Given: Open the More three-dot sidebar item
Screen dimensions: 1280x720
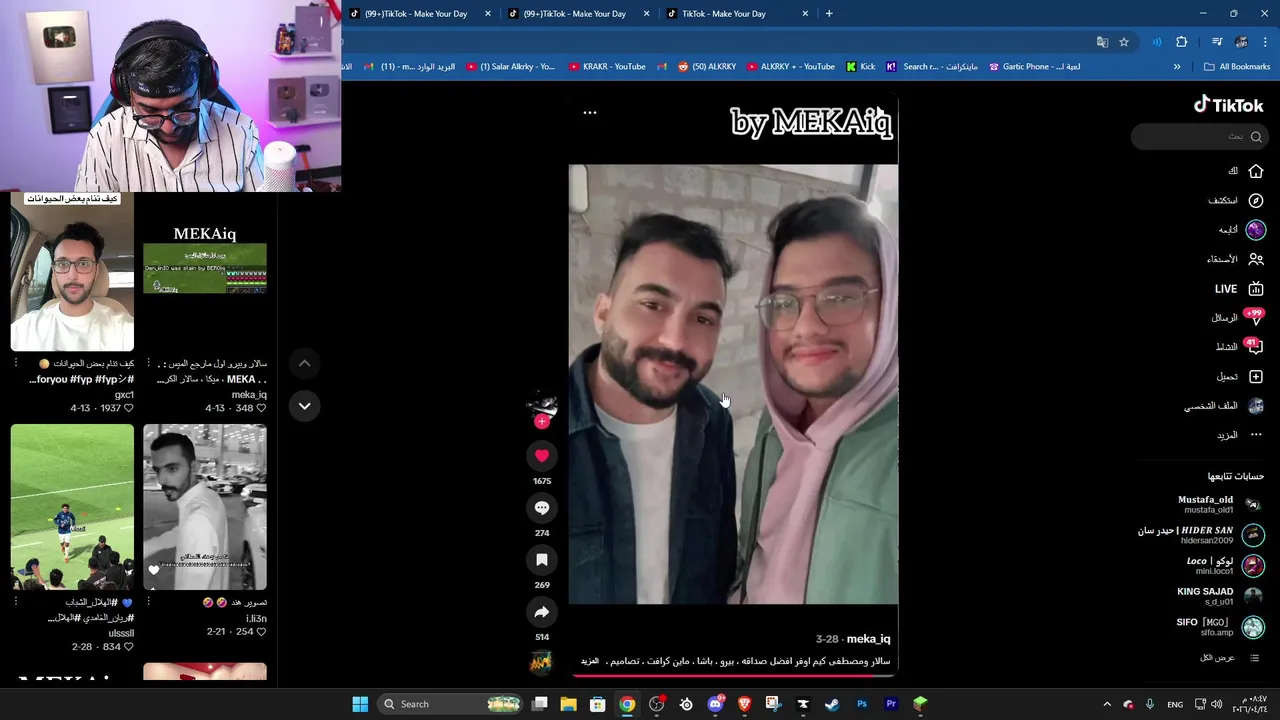Looking at the screenshot, I should click(x=1256, y=435).
